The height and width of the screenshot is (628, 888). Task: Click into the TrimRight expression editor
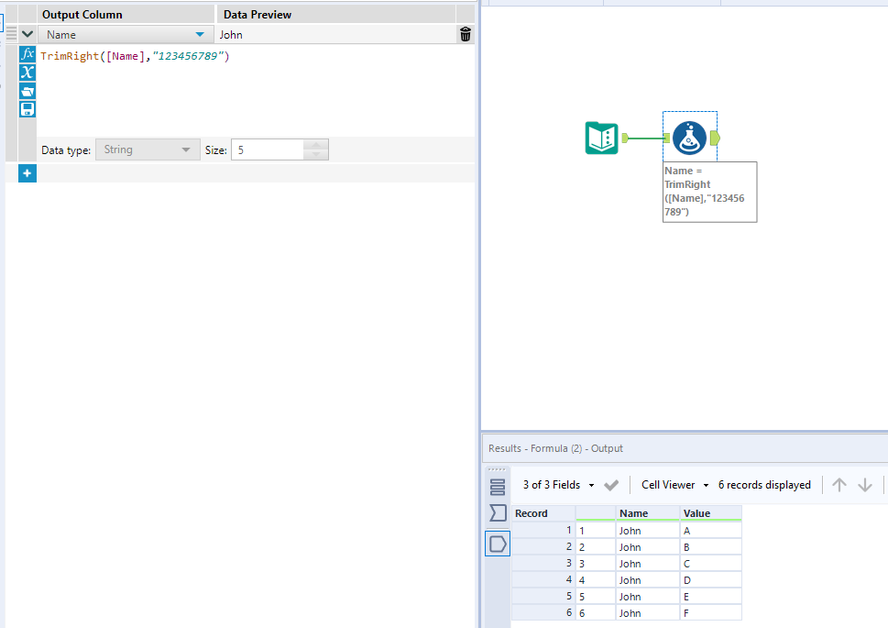[x=255, y=91]
